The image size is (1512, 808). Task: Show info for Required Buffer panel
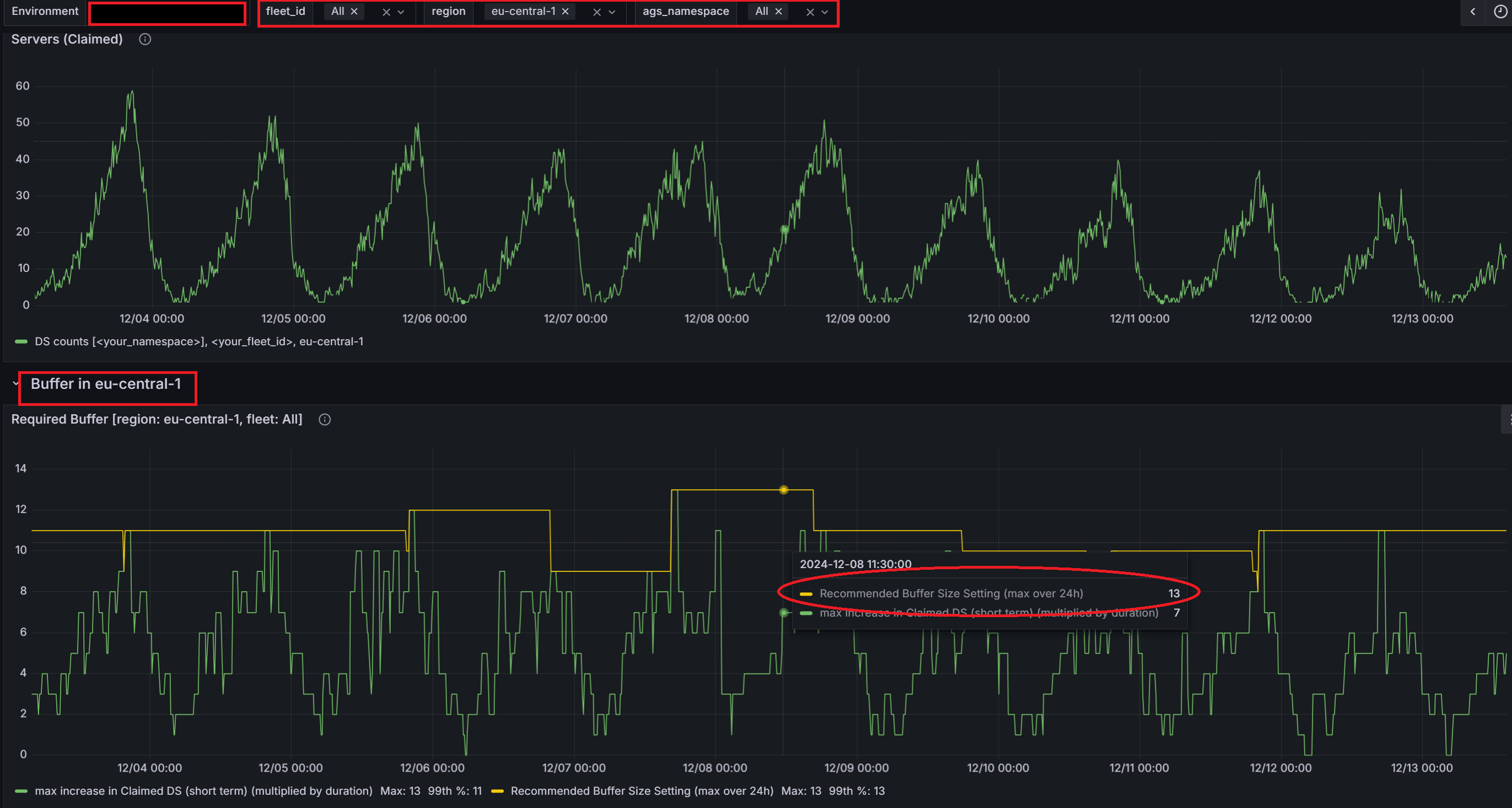coord(325,419)
